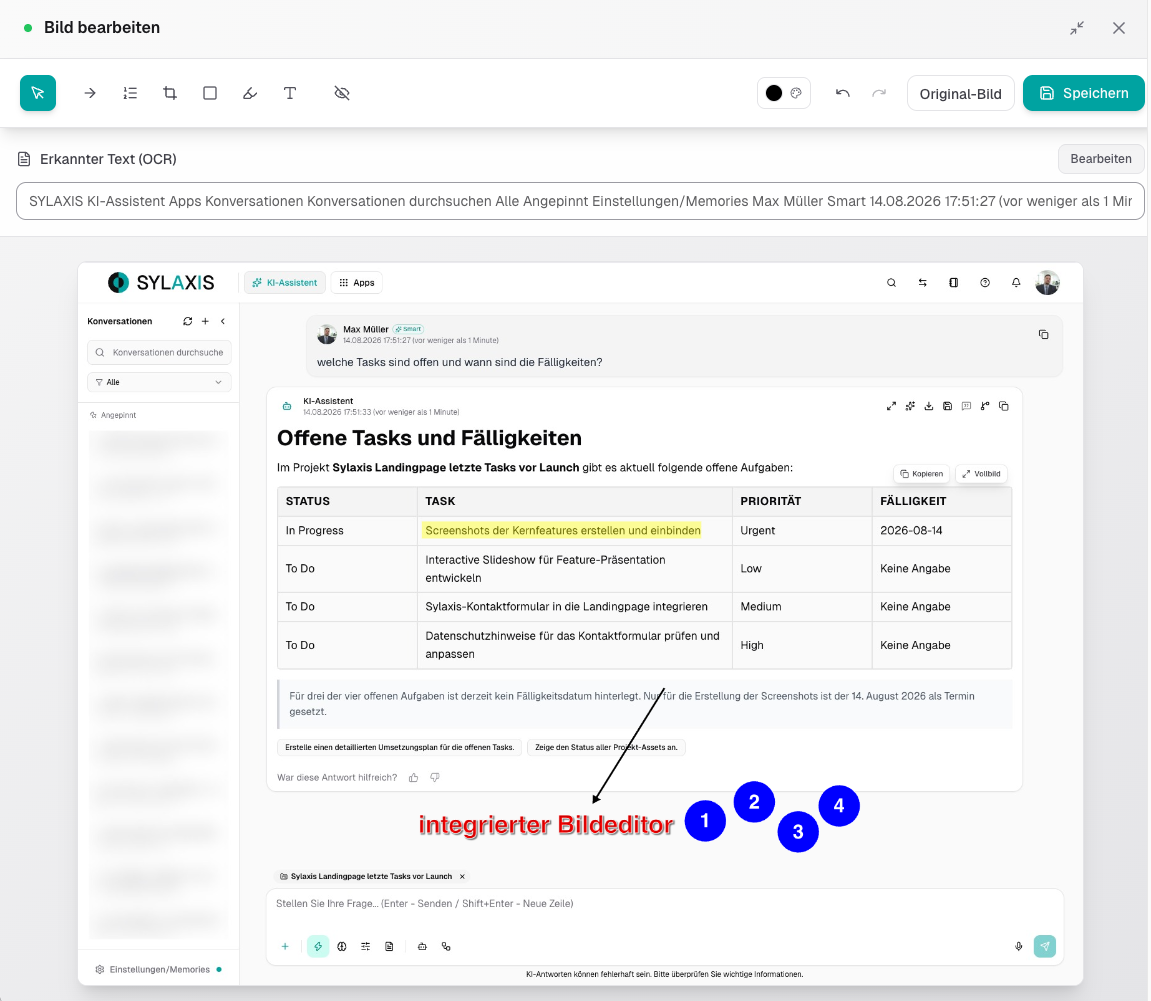Open Einstellungen/Memories

click(159, 969)
